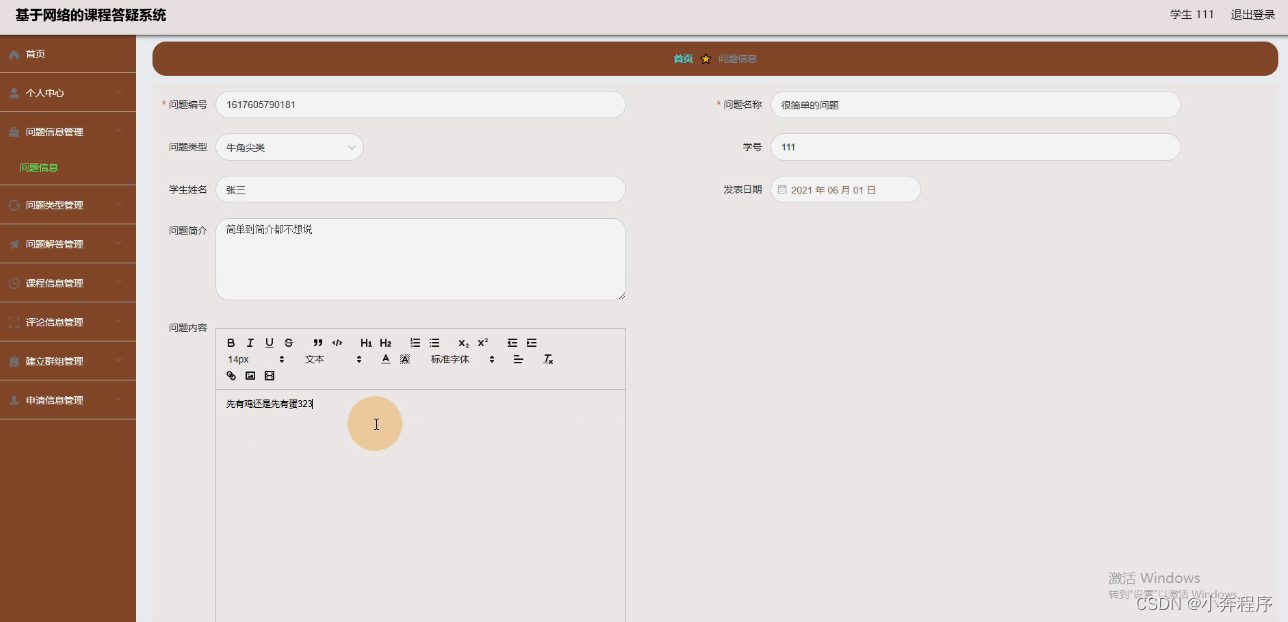
Task: Click the 首页 breadcrumb link
Action: point(683,59)
